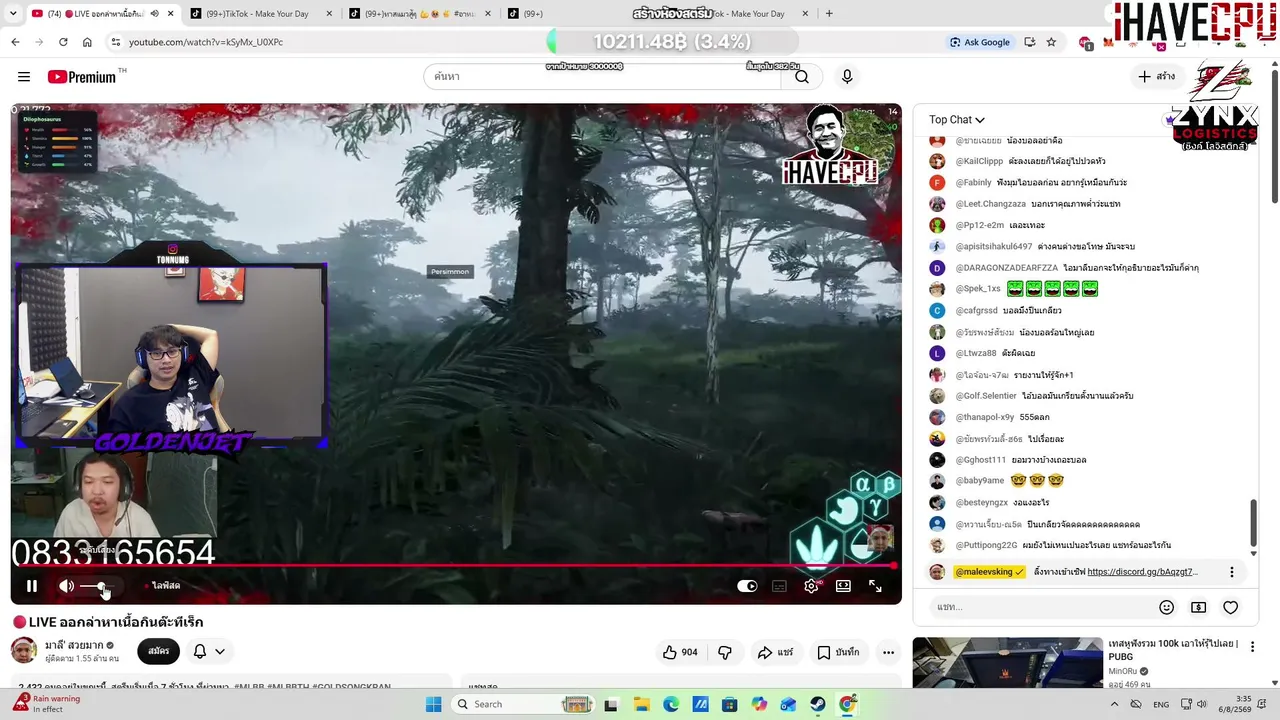Open the Windows Start menu

(x=433, y=704)
